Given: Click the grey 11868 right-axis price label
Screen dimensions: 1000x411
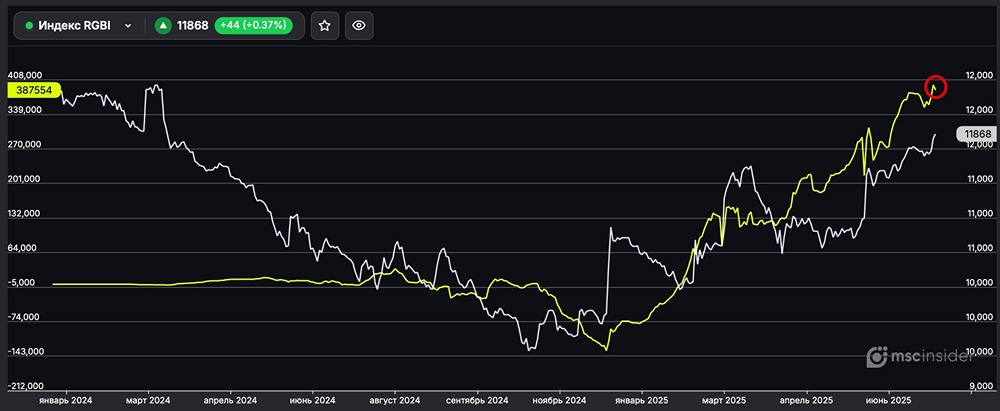Looking at the screenshot, I should pyautogui.click(x=974, y=134).
